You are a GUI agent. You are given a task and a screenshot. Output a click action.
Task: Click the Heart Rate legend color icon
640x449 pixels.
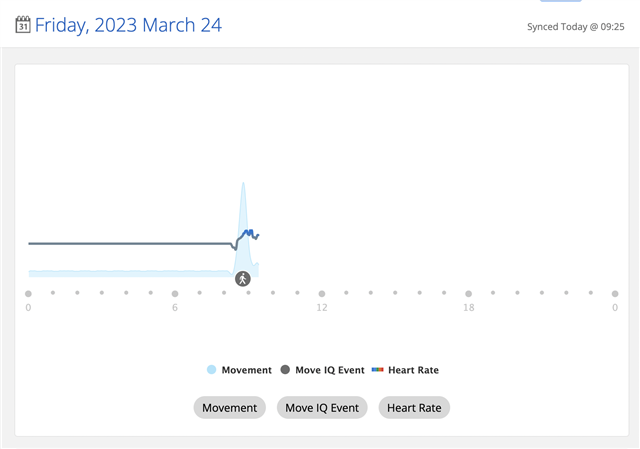tap(377, 370)
